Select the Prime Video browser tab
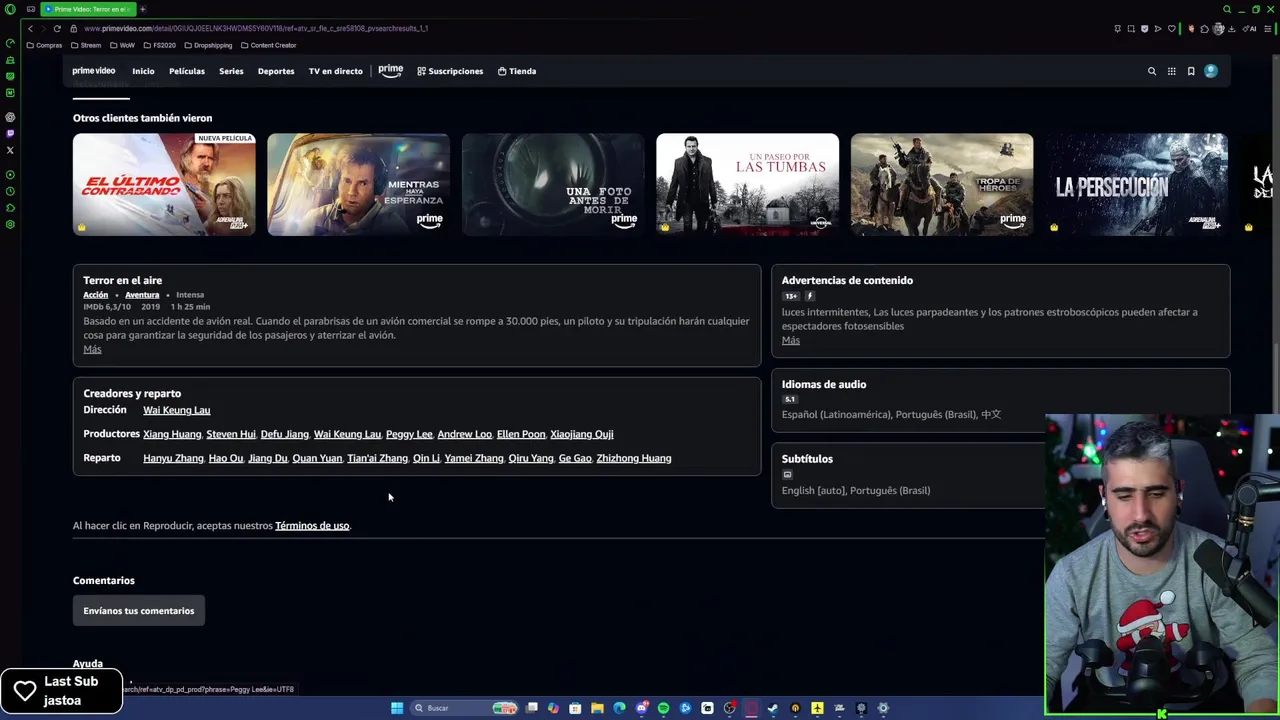 [87, 9]
